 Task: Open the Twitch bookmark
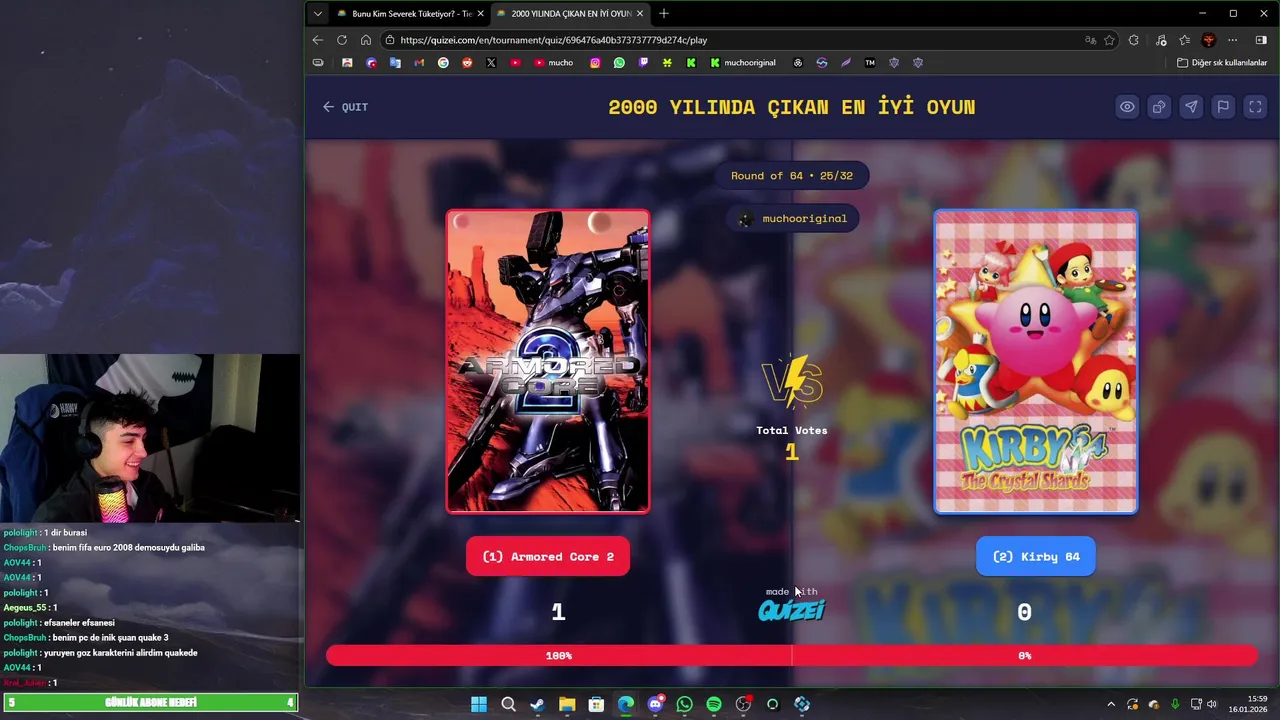click(643, 63)
